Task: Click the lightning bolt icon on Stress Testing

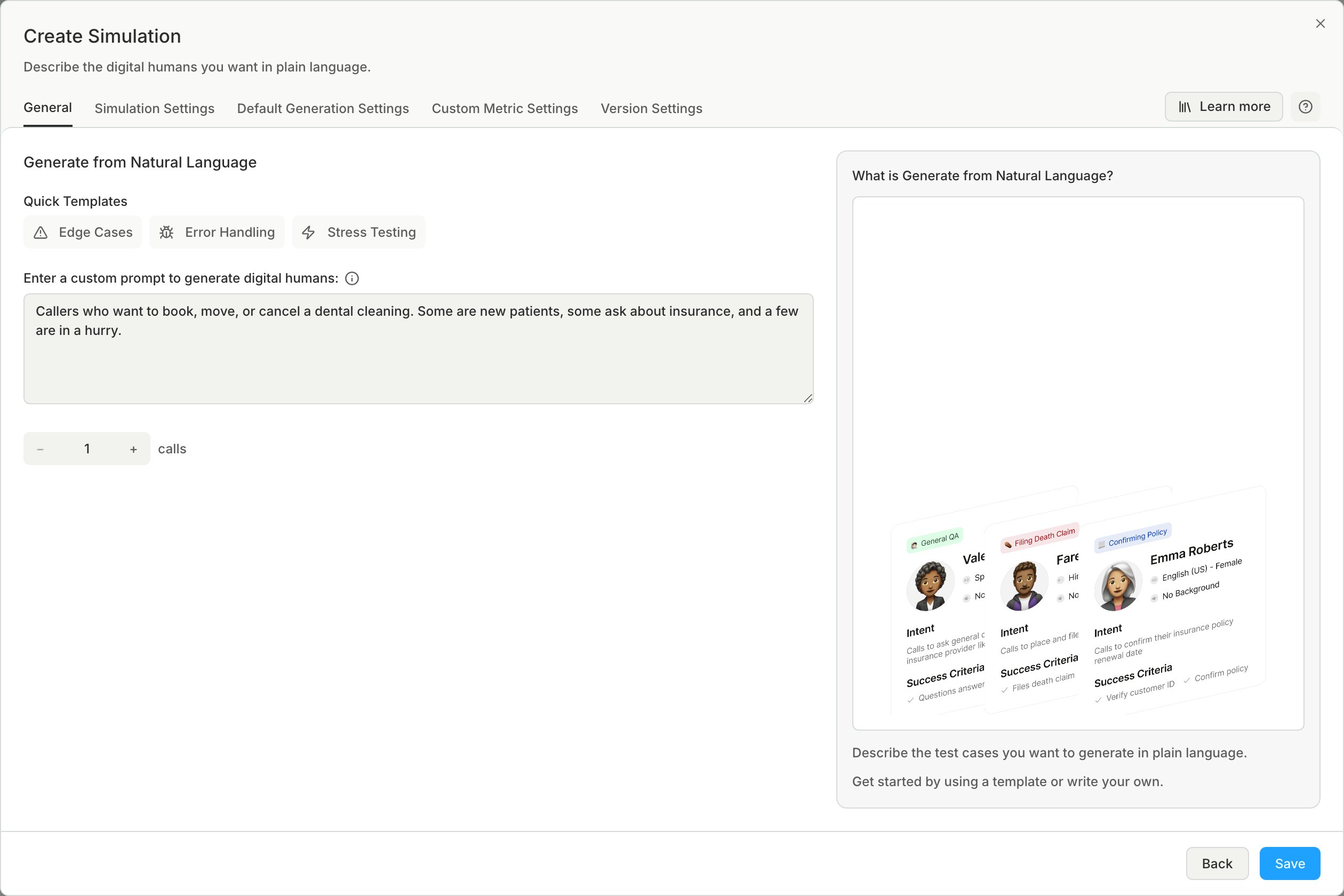Action: coord(309,233)
